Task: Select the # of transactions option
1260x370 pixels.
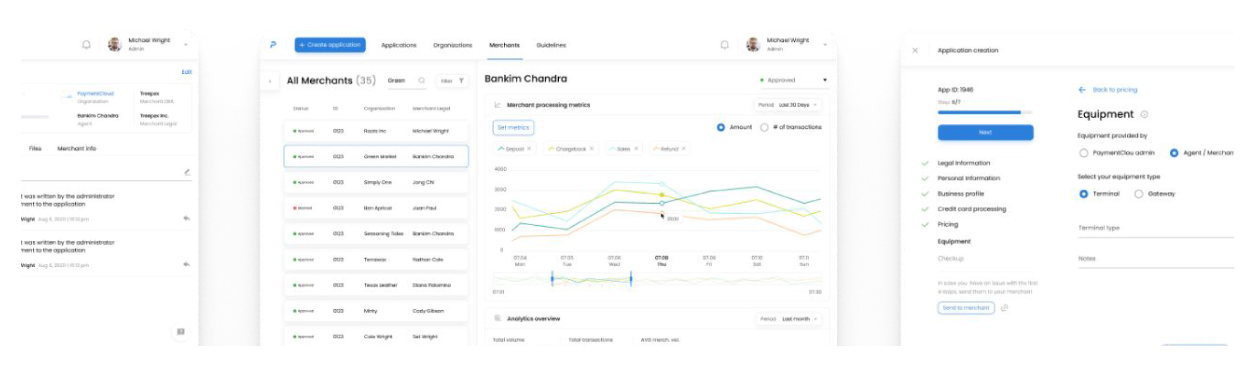Action: point(765,128)
